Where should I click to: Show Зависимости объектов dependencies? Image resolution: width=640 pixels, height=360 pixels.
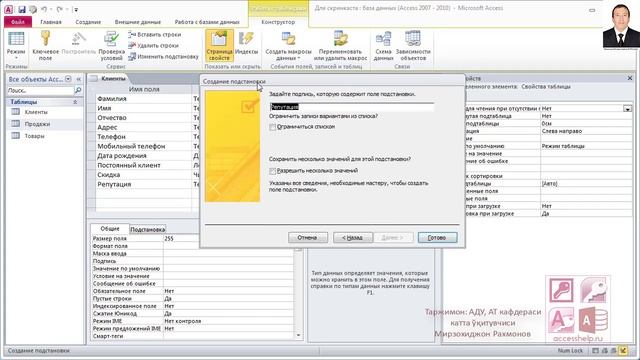(413, 45)
